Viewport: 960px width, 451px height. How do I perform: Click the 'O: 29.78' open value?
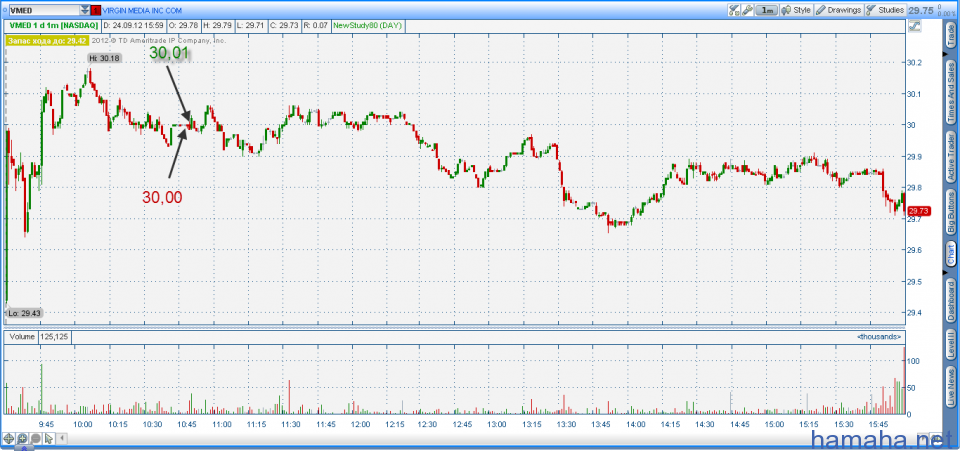(x=183, y=26)
